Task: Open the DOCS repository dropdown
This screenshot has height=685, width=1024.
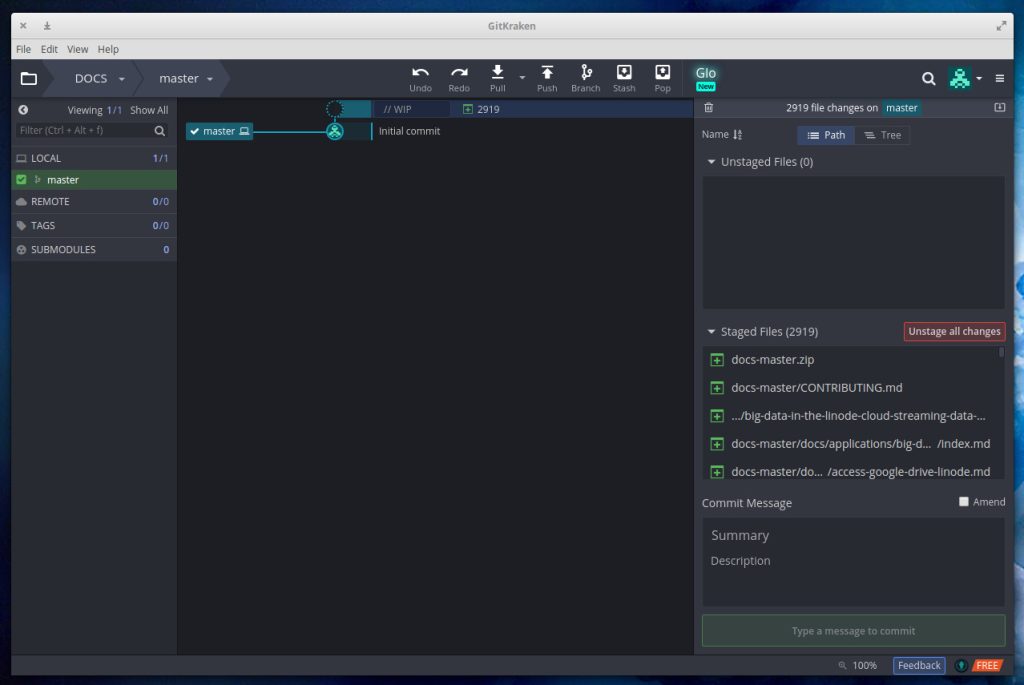Action: (99, 79)
